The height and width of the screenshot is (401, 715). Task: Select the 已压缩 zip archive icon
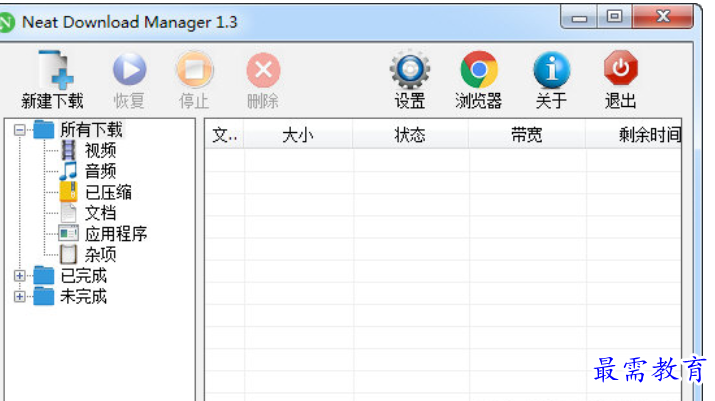click(68, 192)
